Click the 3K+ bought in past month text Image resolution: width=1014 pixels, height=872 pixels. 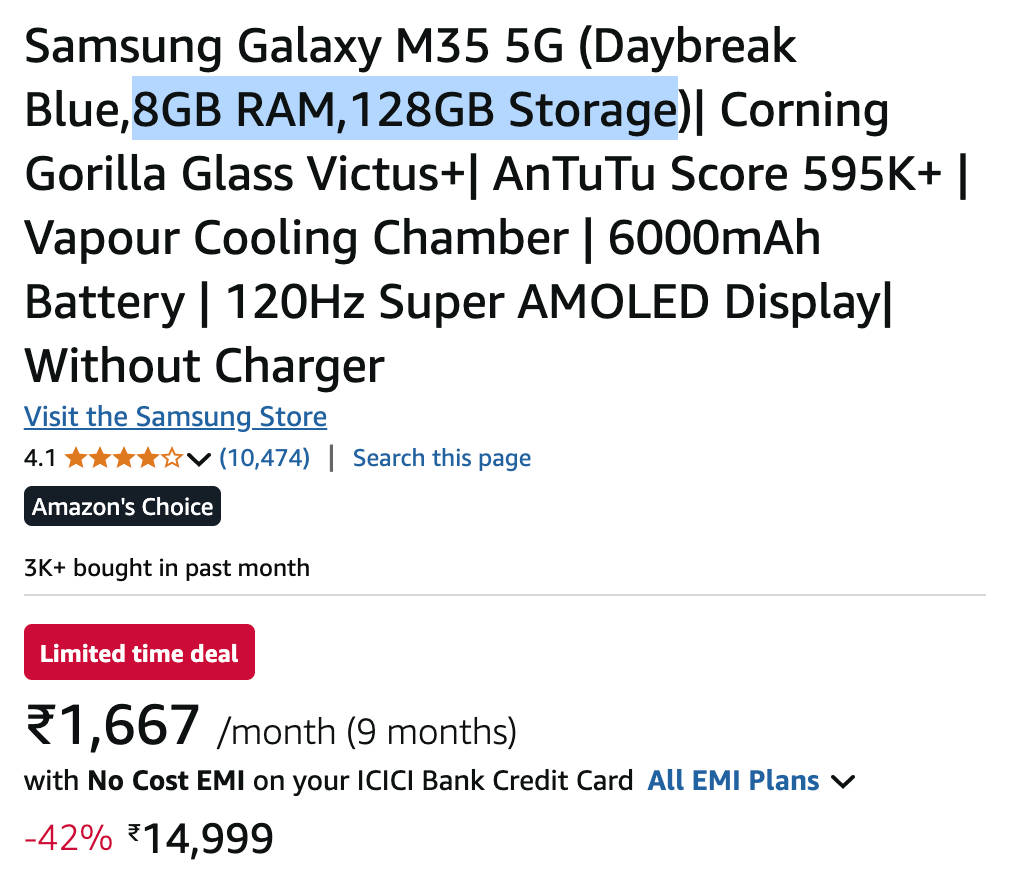click(x=167, y=568)
